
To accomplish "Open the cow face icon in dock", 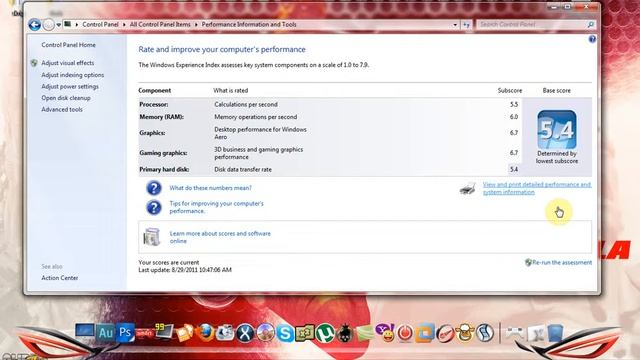I will click(464, 333).
